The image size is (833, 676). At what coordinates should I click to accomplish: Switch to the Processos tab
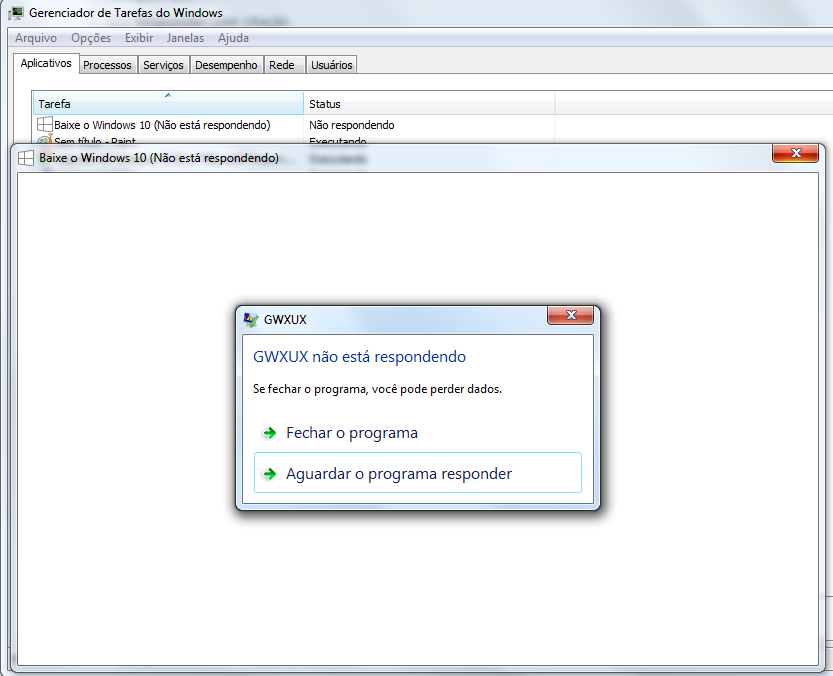tap(107, 65)
